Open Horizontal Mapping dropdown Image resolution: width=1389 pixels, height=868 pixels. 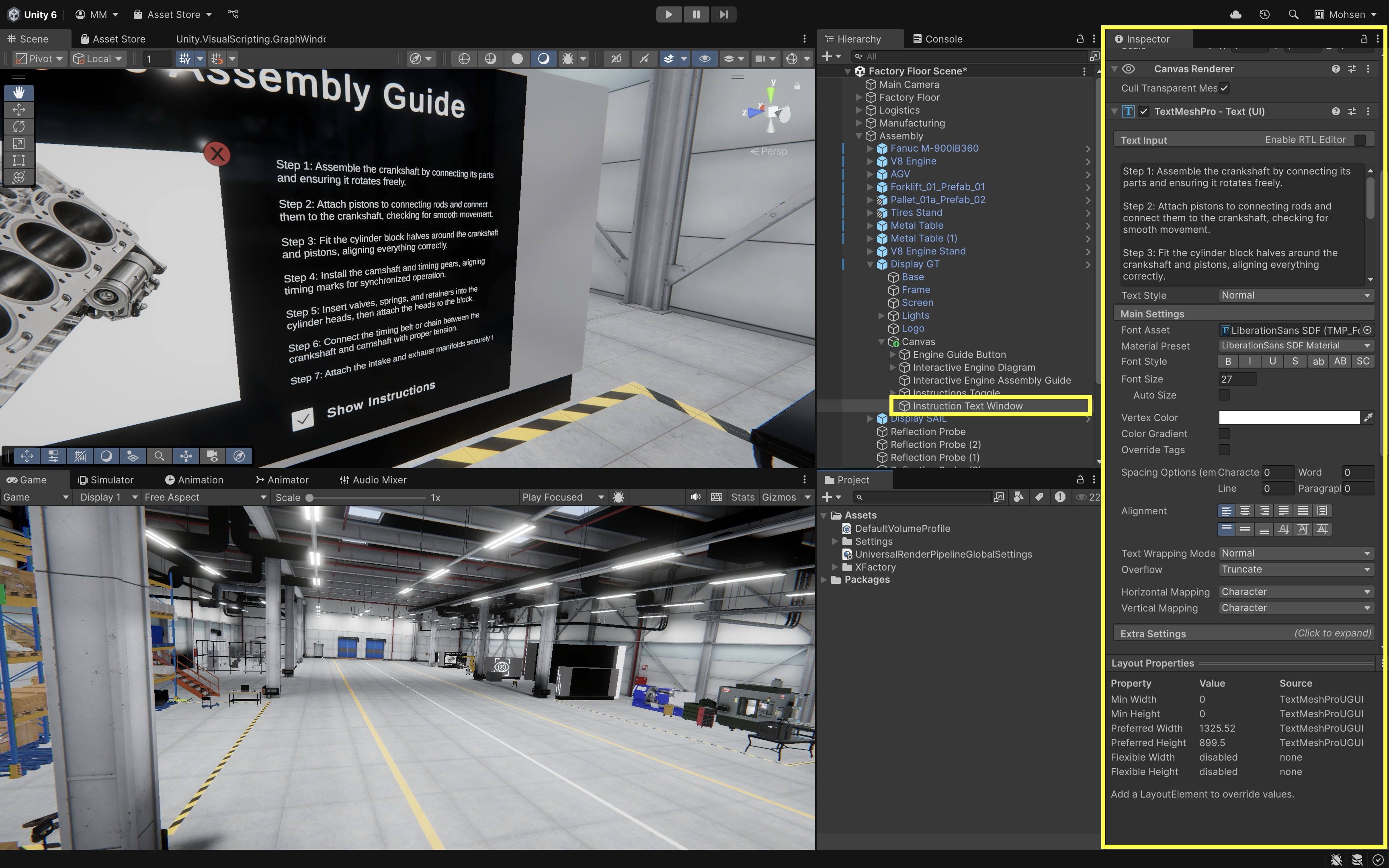click(1296, 592)
